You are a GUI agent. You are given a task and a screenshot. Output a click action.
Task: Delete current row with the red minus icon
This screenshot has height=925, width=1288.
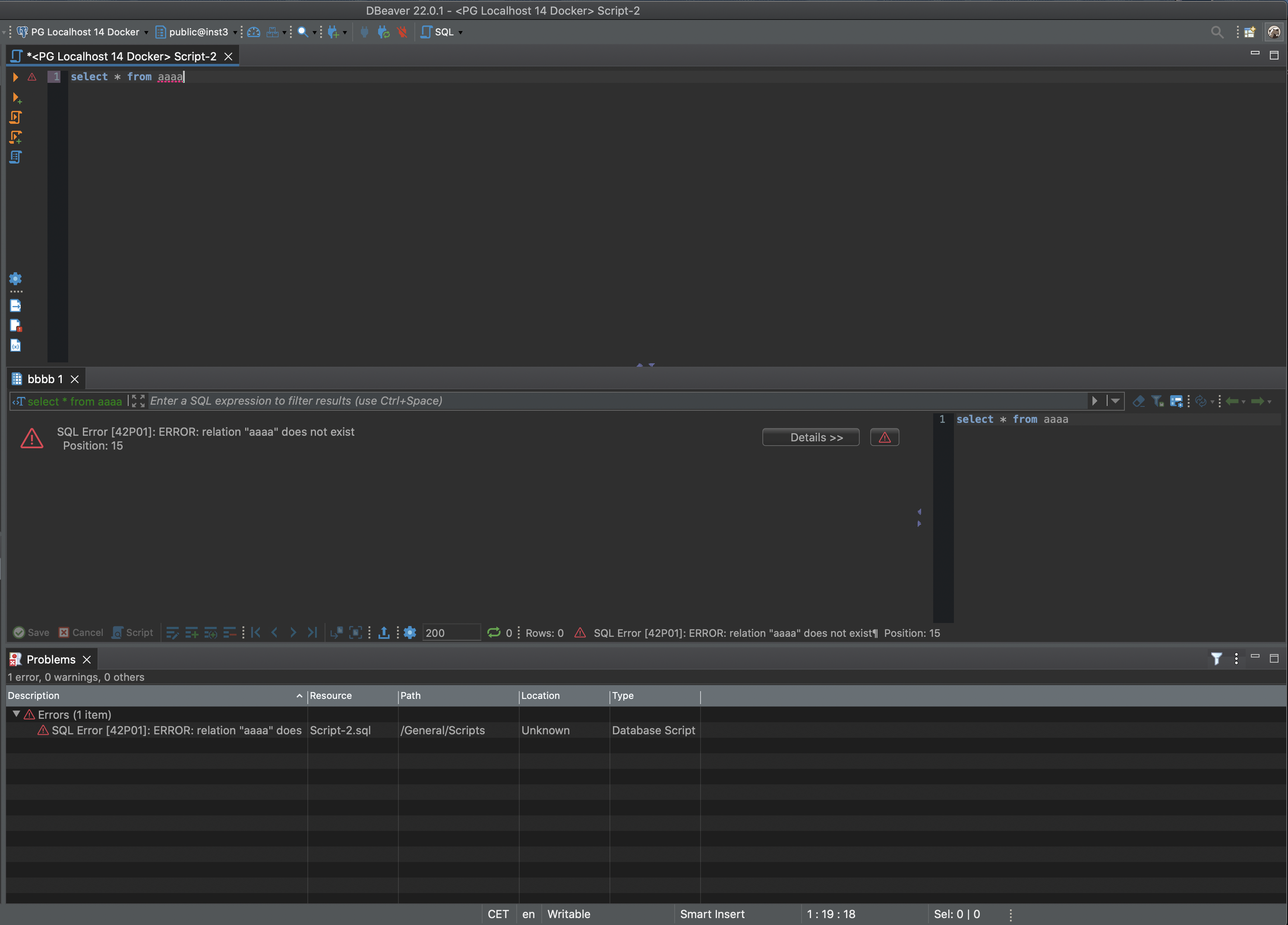point(230,633)
